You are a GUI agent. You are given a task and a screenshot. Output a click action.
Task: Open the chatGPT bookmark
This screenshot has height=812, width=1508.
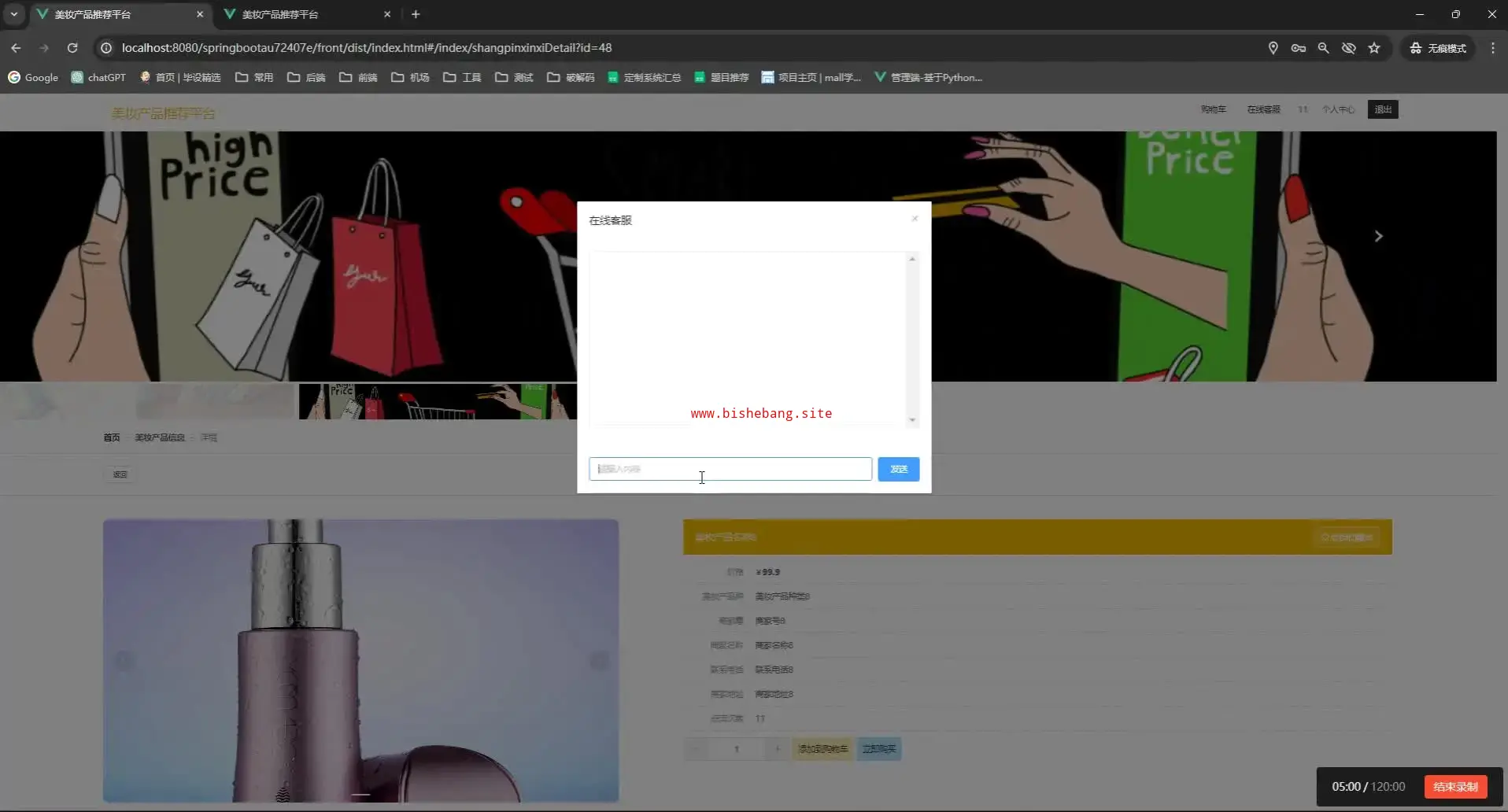click(x=98, y=78)
